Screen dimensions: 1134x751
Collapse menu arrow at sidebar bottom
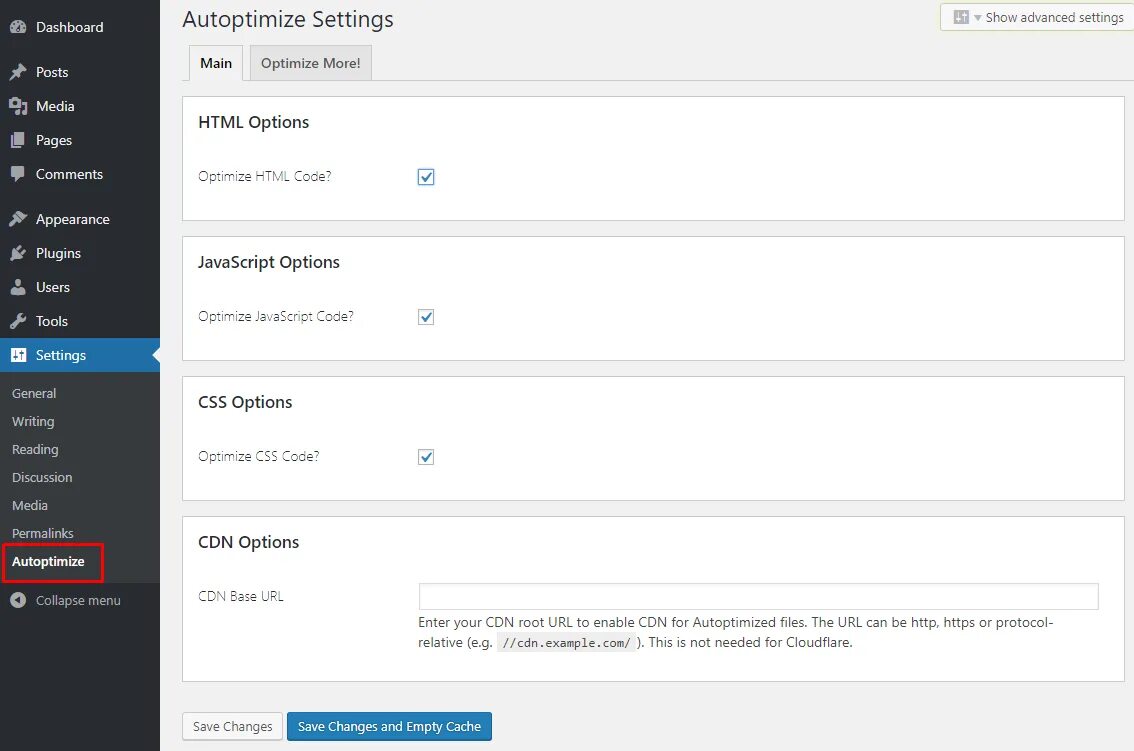point(18,600)
